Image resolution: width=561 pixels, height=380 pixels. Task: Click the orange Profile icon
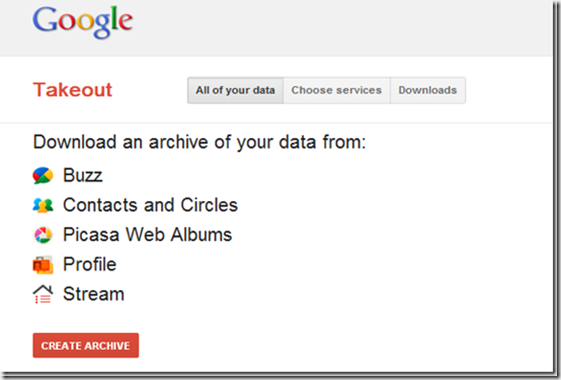click(x=43, y=265)
